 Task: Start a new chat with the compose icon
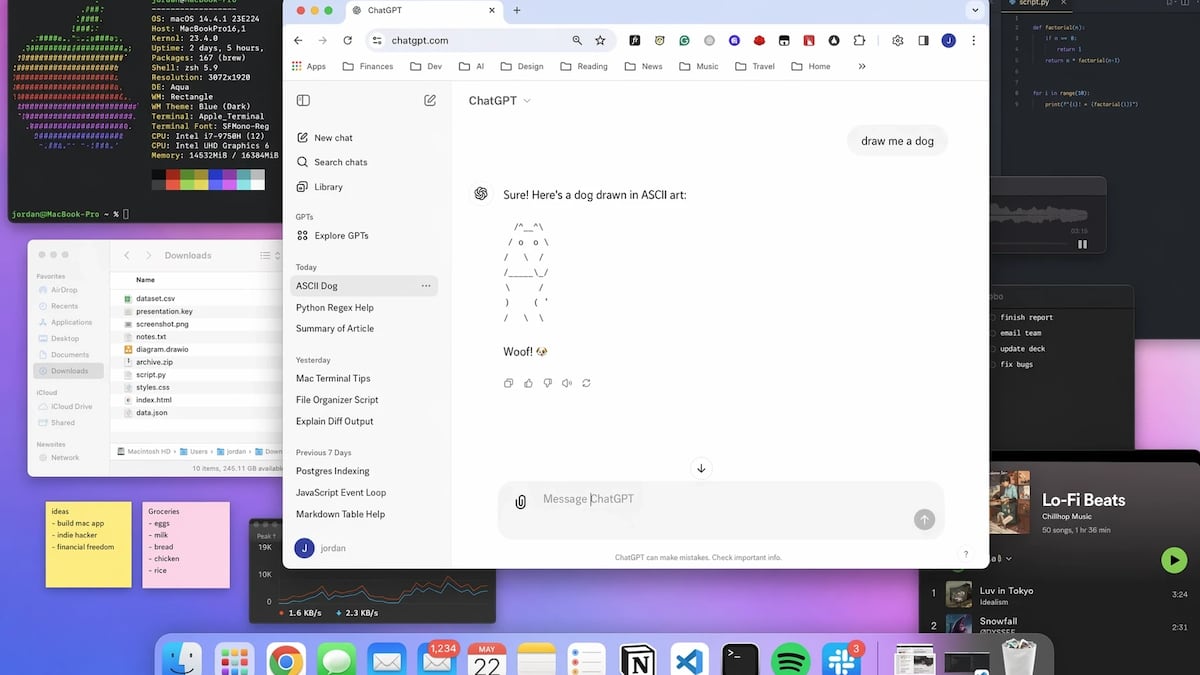(430, 100)
